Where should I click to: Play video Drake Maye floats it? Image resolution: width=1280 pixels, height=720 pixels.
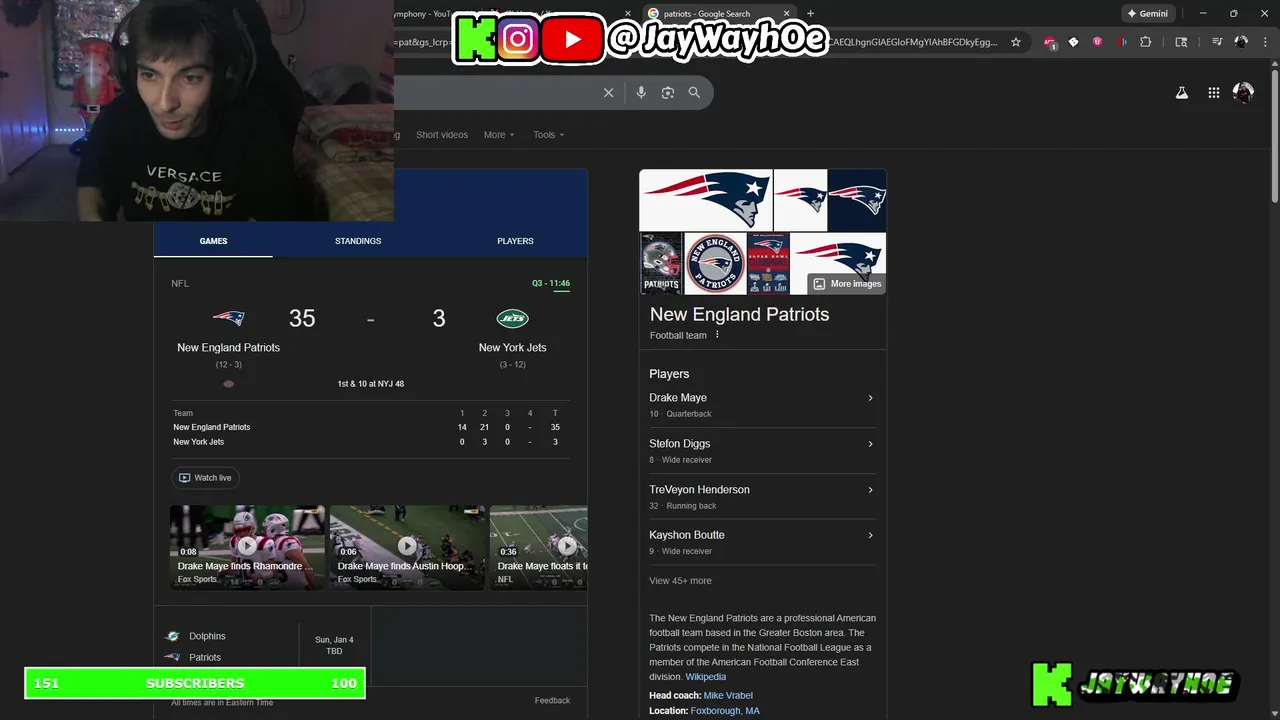click(x=539, y=546)
